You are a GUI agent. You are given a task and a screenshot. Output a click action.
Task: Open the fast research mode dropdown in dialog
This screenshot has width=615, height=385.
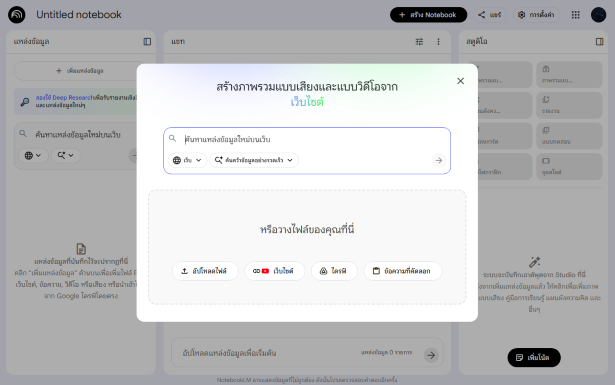[x=254, y=160]
